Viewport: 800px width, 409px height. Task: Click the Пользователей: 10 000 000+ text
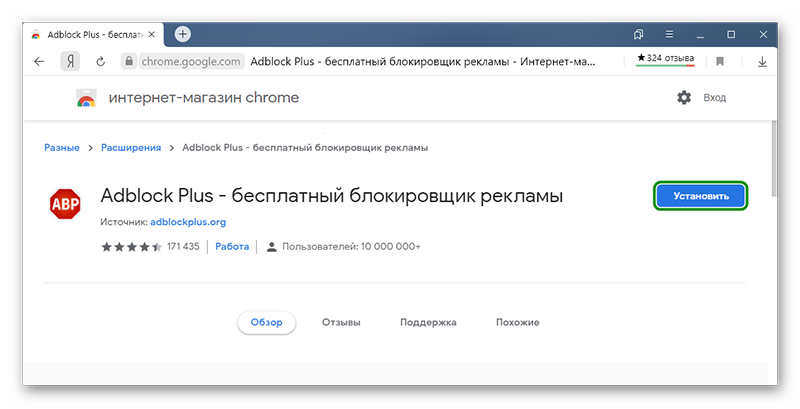click(351, 247)
